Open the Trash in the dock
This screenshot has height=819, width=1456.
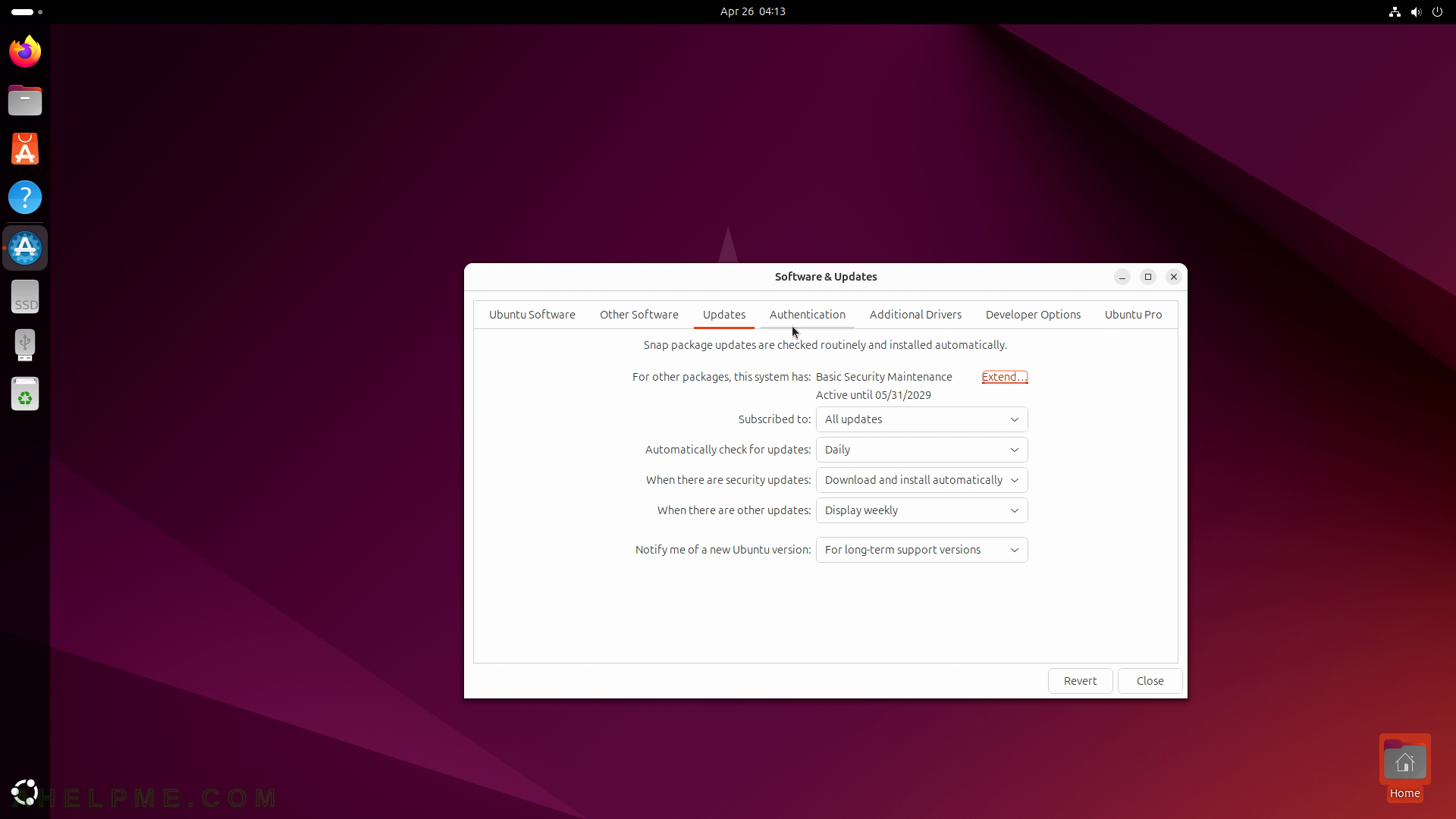click(25, 394)
